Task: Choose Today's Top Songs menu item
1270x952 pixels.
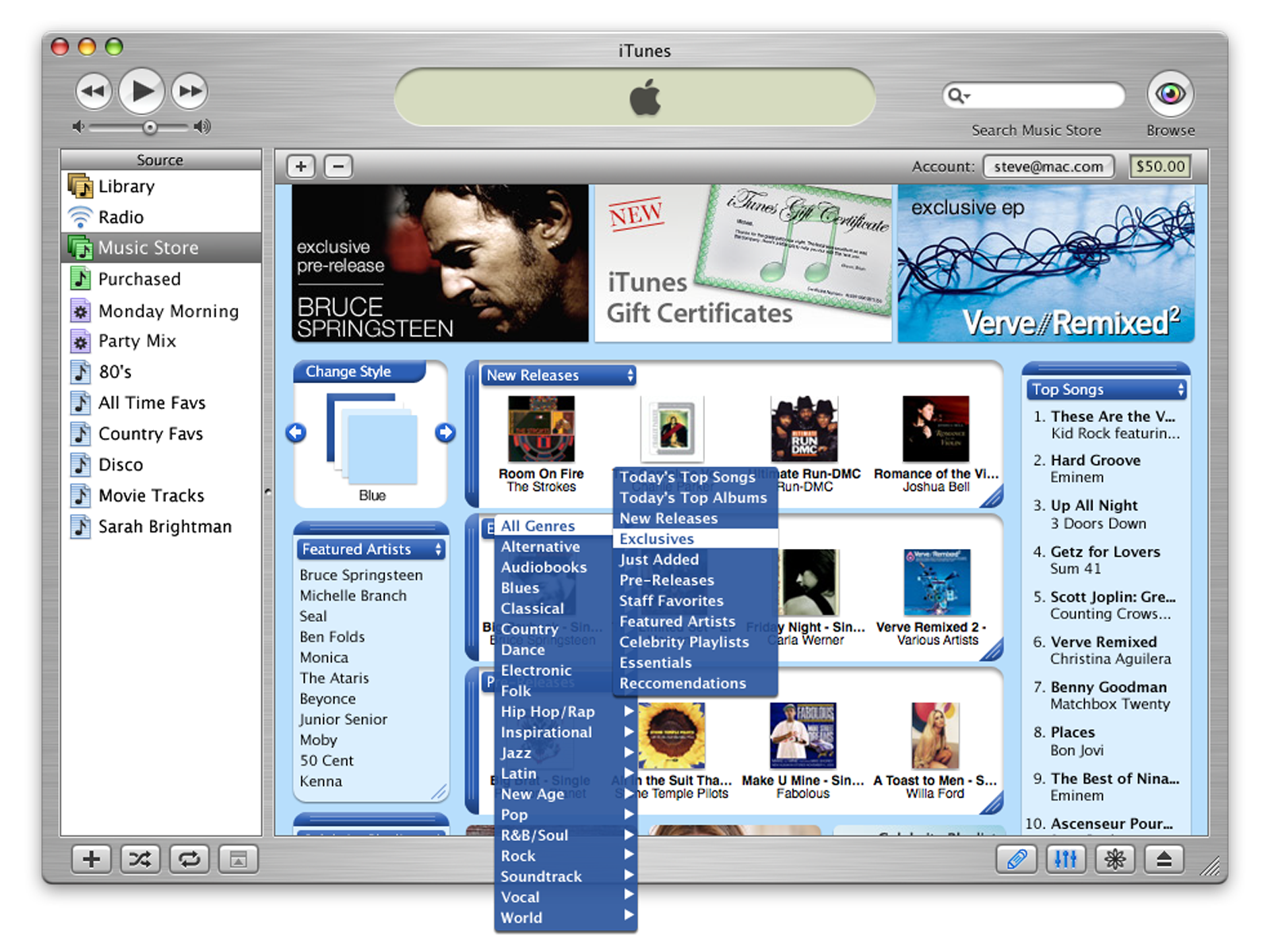Action: point(695,477)
